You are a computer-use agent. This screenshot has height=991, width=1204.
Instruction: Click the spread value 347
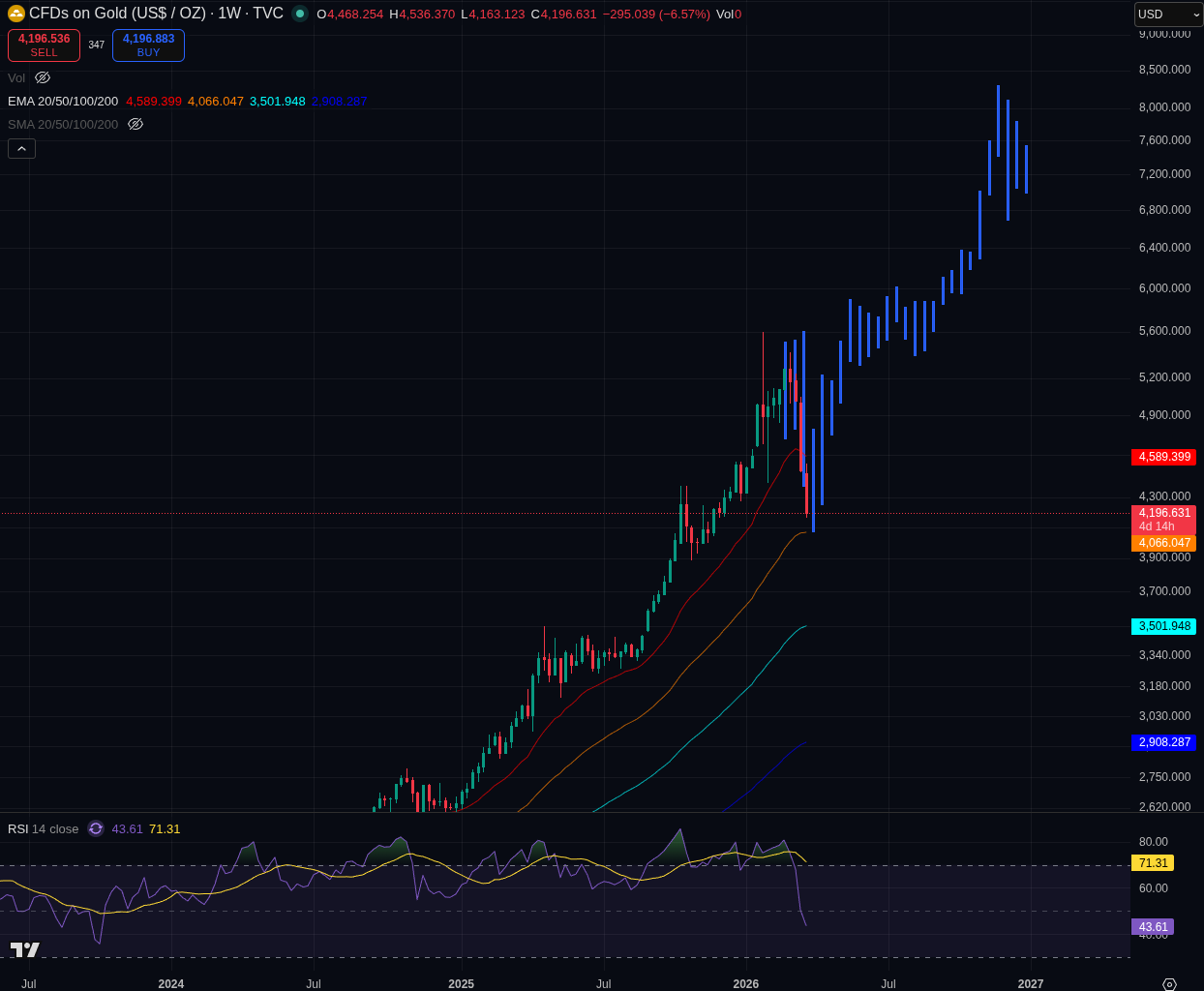pyautogui.click(x=97, y=45)
